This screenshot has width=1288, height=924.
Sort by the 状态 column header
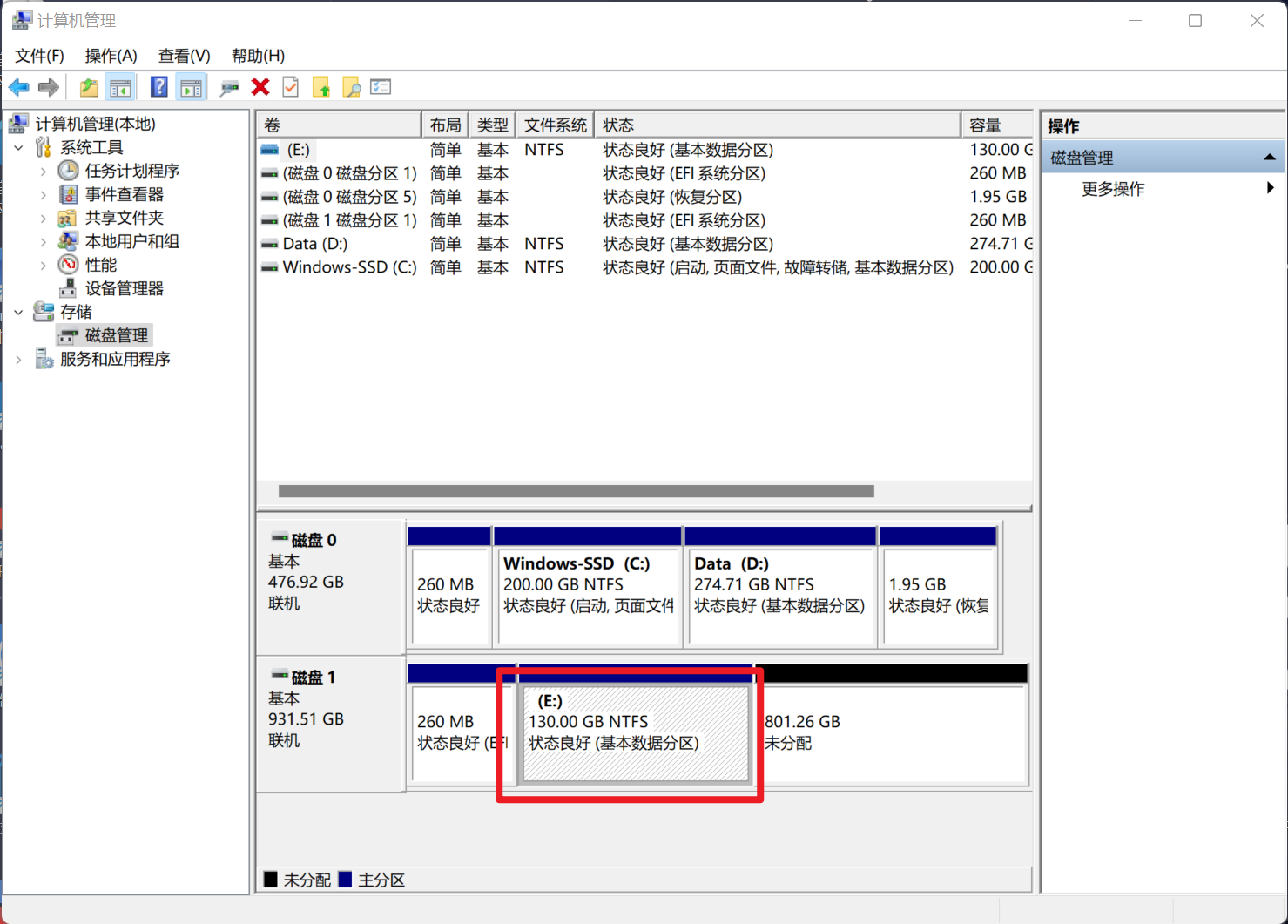778,125
